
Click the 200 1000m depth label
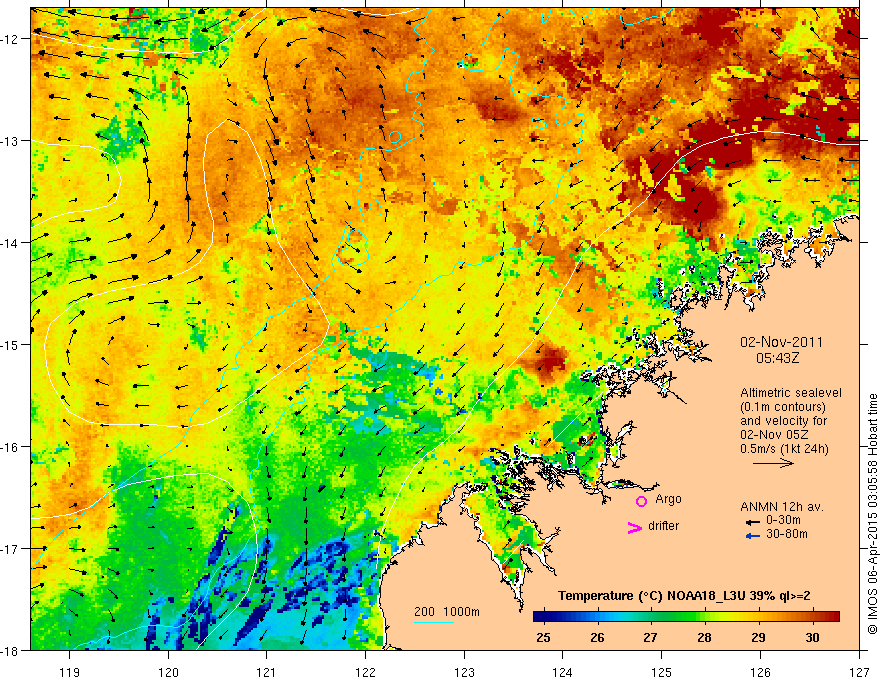pos(447,612)
